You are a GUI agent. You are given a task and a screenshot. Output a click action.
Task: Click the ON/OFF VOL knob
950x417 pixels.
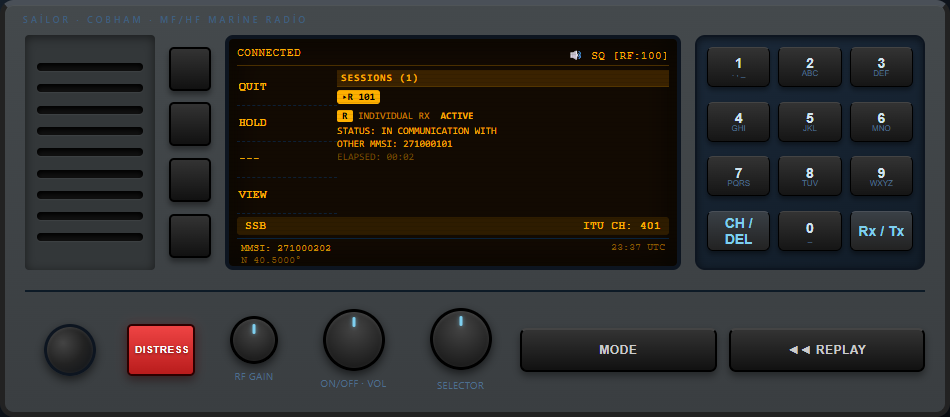click(x=354, y=339)
